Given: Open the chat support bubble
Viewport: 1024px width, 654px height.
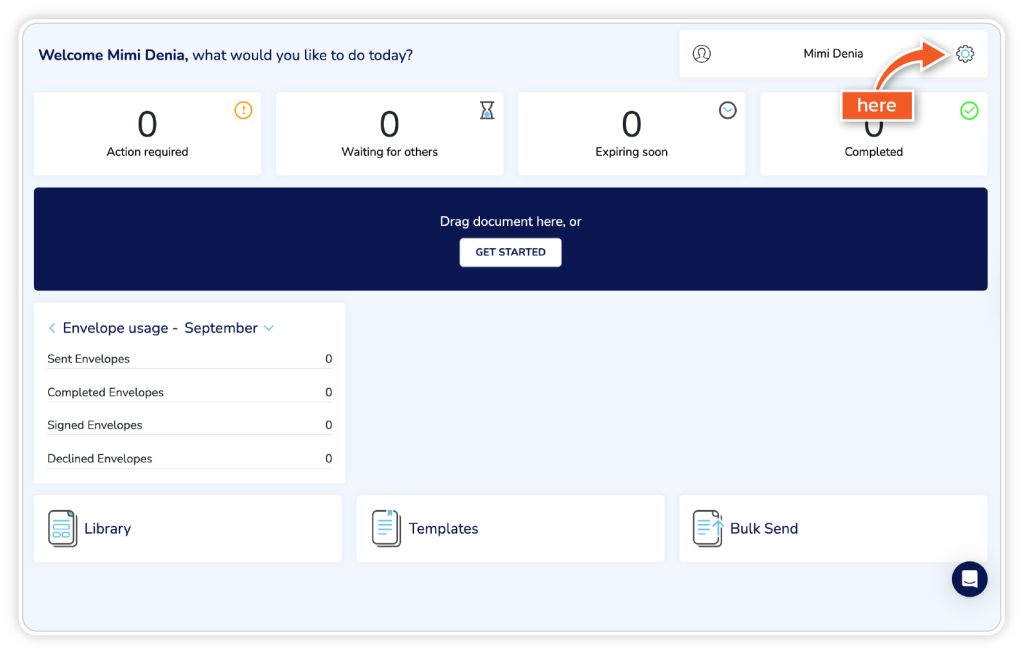Looking at the screenshot, I should coord(969,579).
